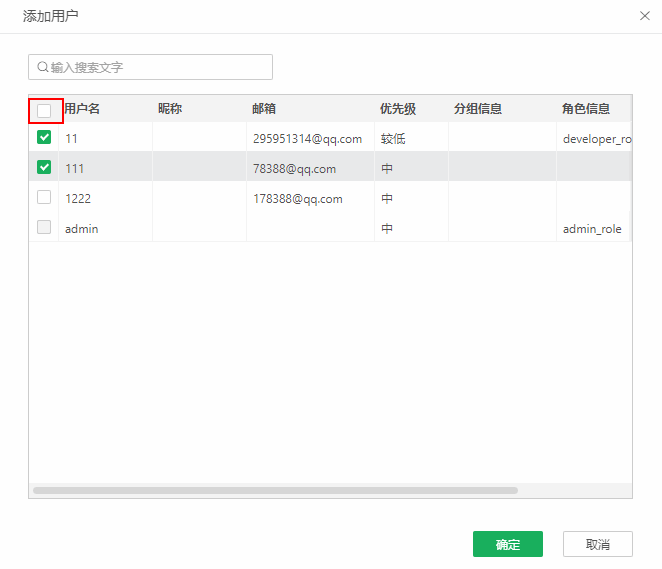Click the 昵称 column header
This screenshot has width=662, height=569.
(x=170, y=109)
